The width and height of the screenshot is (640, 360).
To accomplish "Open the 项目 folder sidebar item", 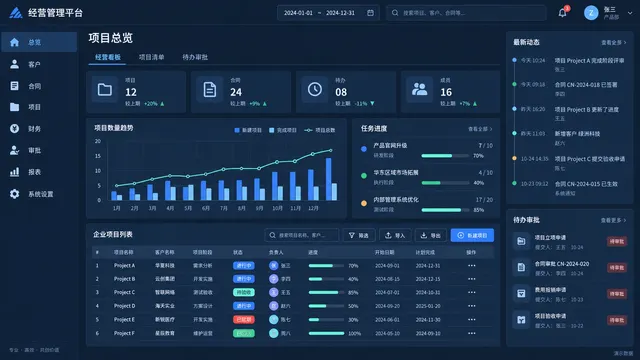I will (x=39, y=107).
